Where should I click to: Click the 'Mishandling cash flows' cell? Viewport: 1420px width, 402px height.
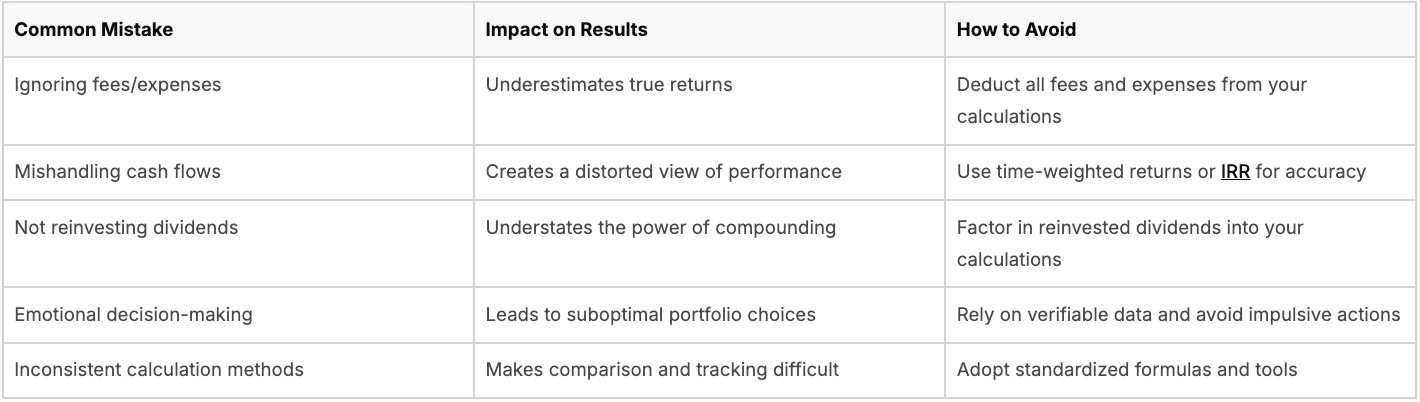click(117, 171)
